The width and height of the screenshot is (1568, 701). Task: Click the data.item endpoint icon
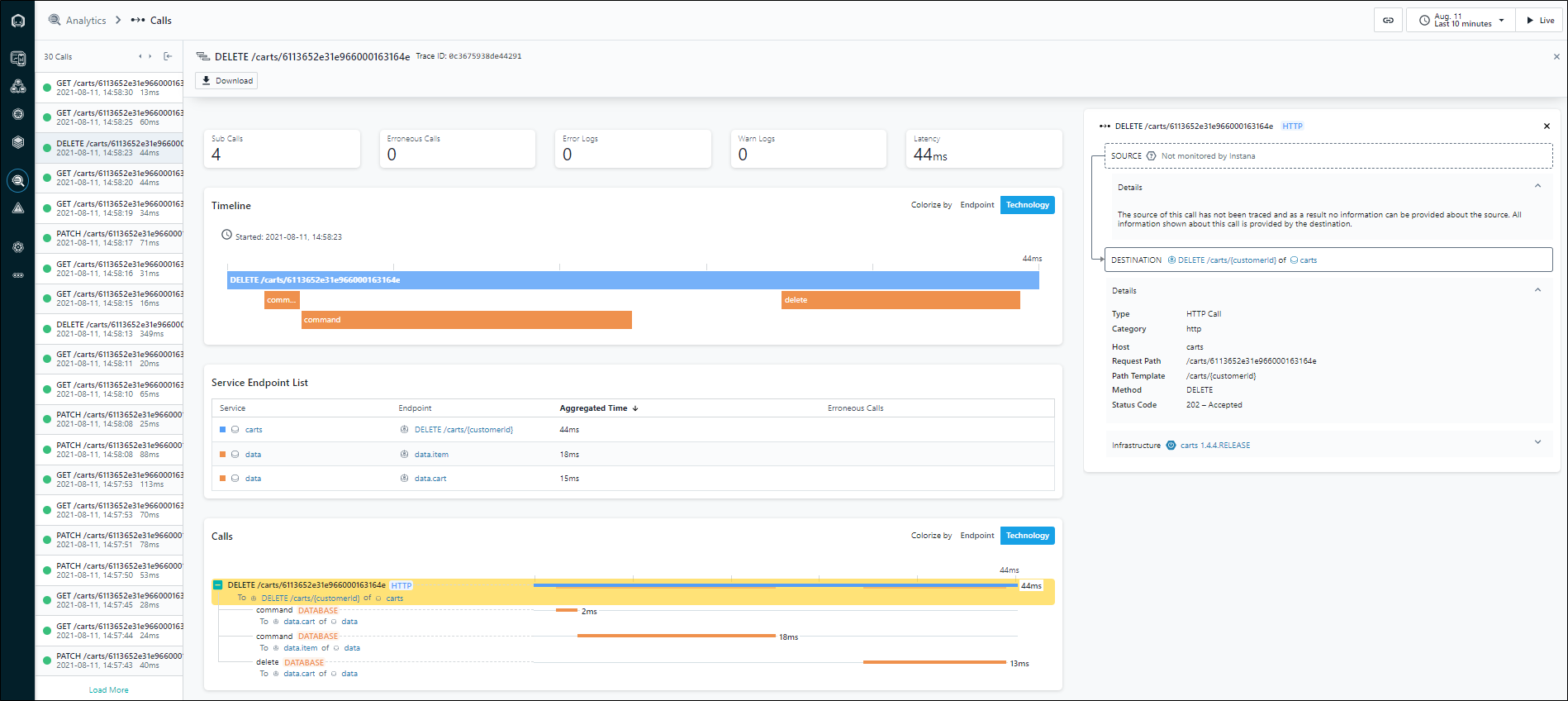[x=404, y=455]
